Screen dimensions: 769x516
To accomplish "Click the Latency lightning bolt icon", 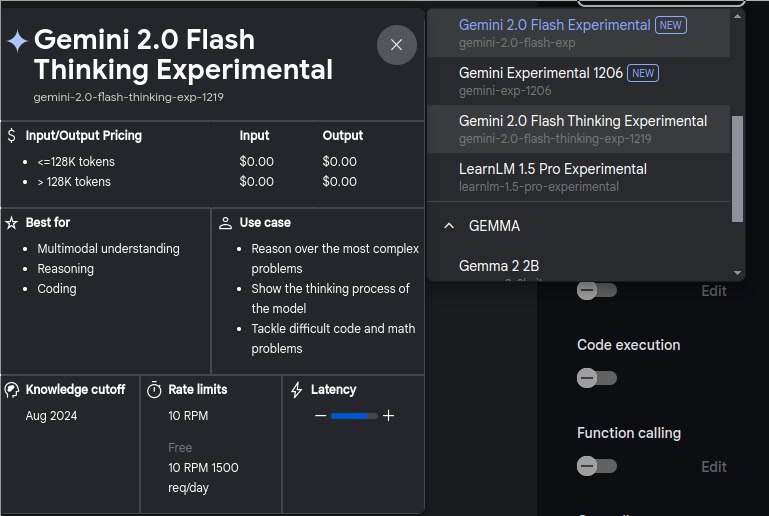I will 297,389.
